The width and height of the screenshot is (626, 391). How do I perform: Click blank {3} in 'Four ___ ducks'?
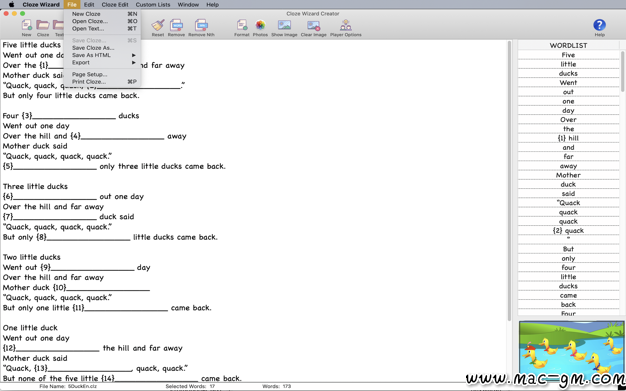click(x=69, y=116)
